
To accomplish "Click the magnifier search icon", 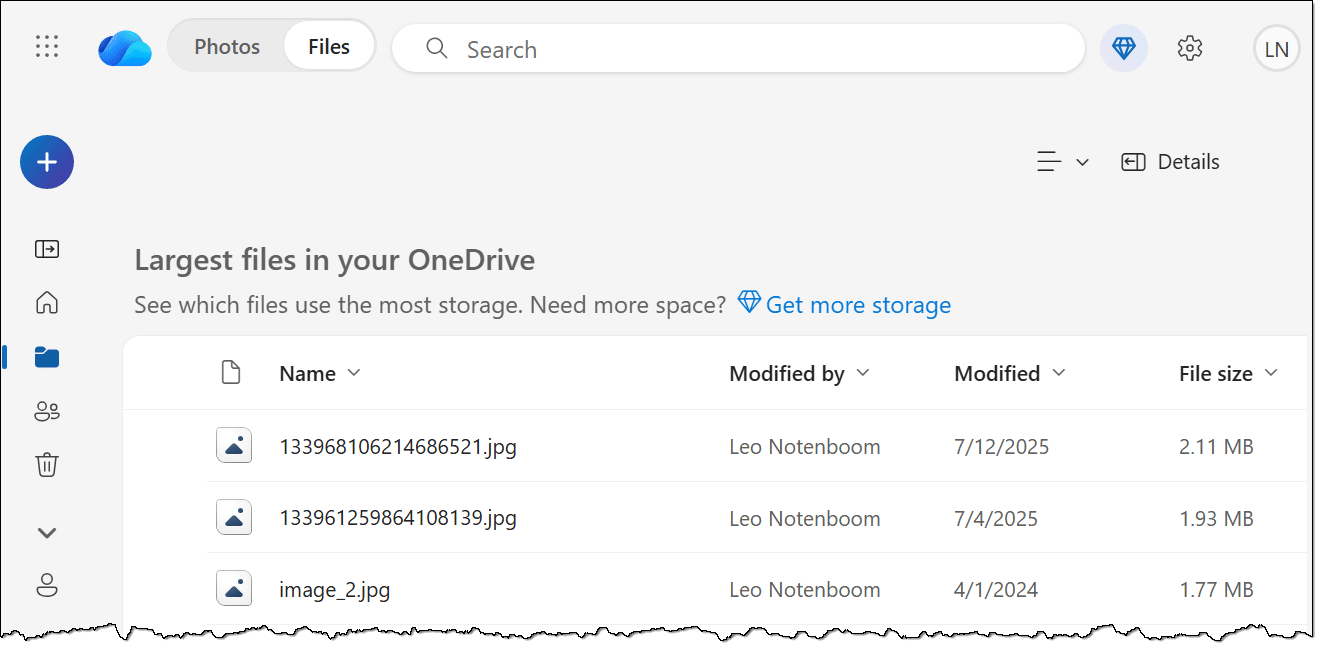I will [436, 49].
